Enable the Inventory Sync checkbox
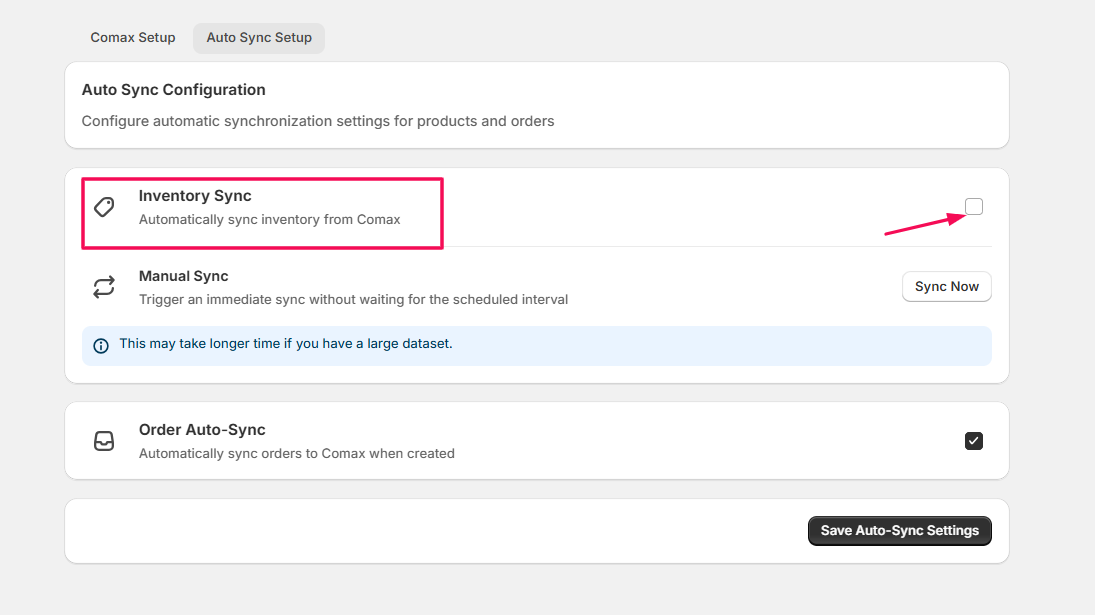 coord(974,207)
